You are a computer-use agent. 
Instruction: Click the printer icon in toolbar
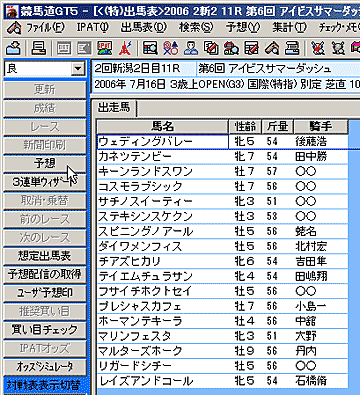click(x=38, y=48)
